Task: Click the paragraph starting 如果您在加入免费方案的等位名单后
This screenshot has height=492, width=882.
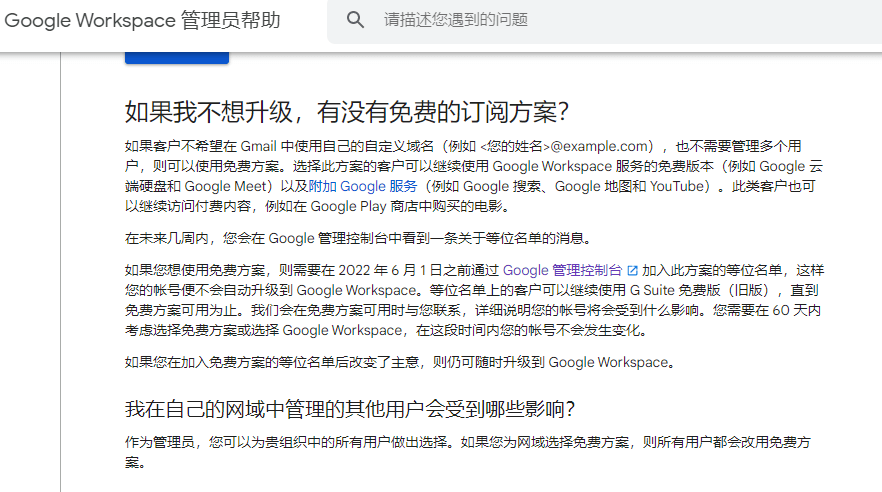Action: coord(400,361)
